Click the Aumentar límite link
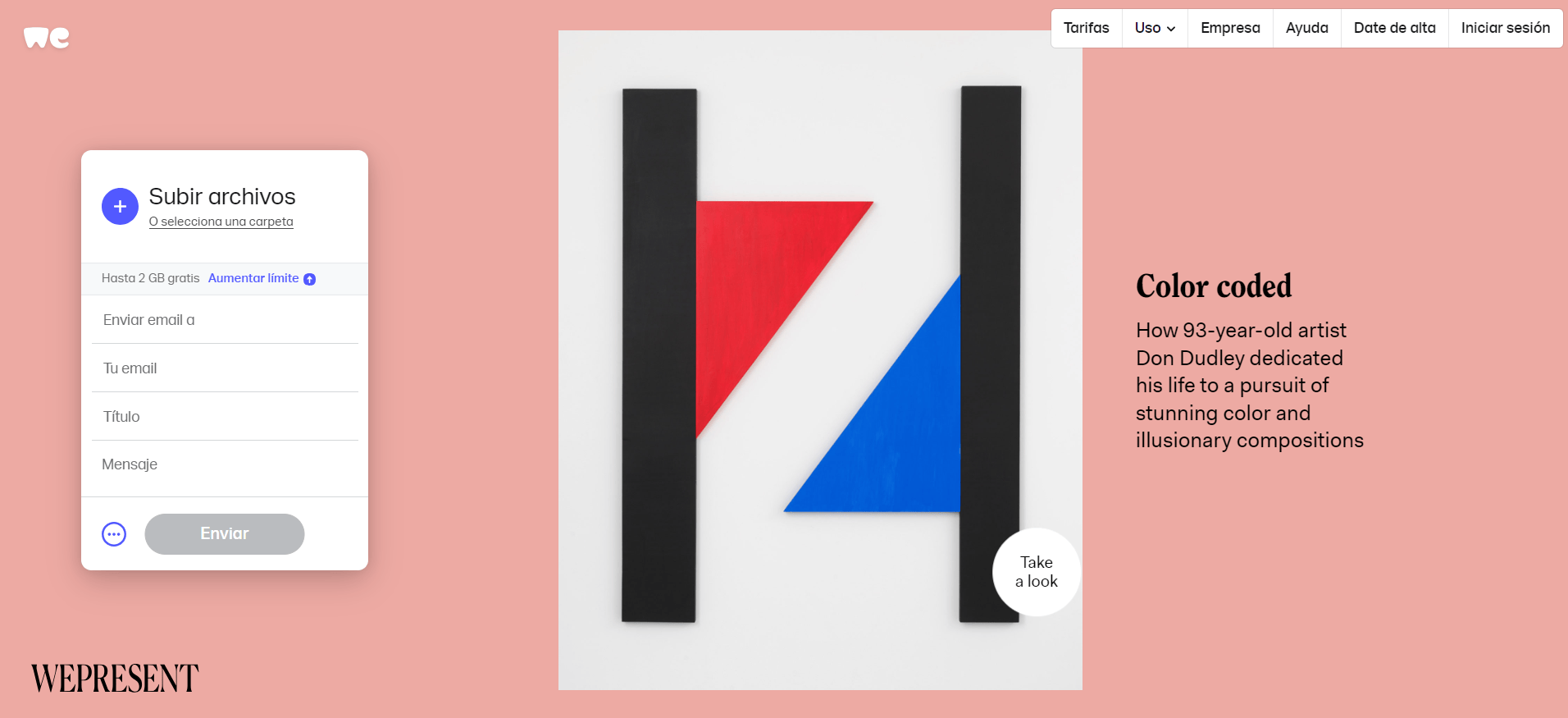Viewport: 1568px width, 718px height. tap(253, 278)
